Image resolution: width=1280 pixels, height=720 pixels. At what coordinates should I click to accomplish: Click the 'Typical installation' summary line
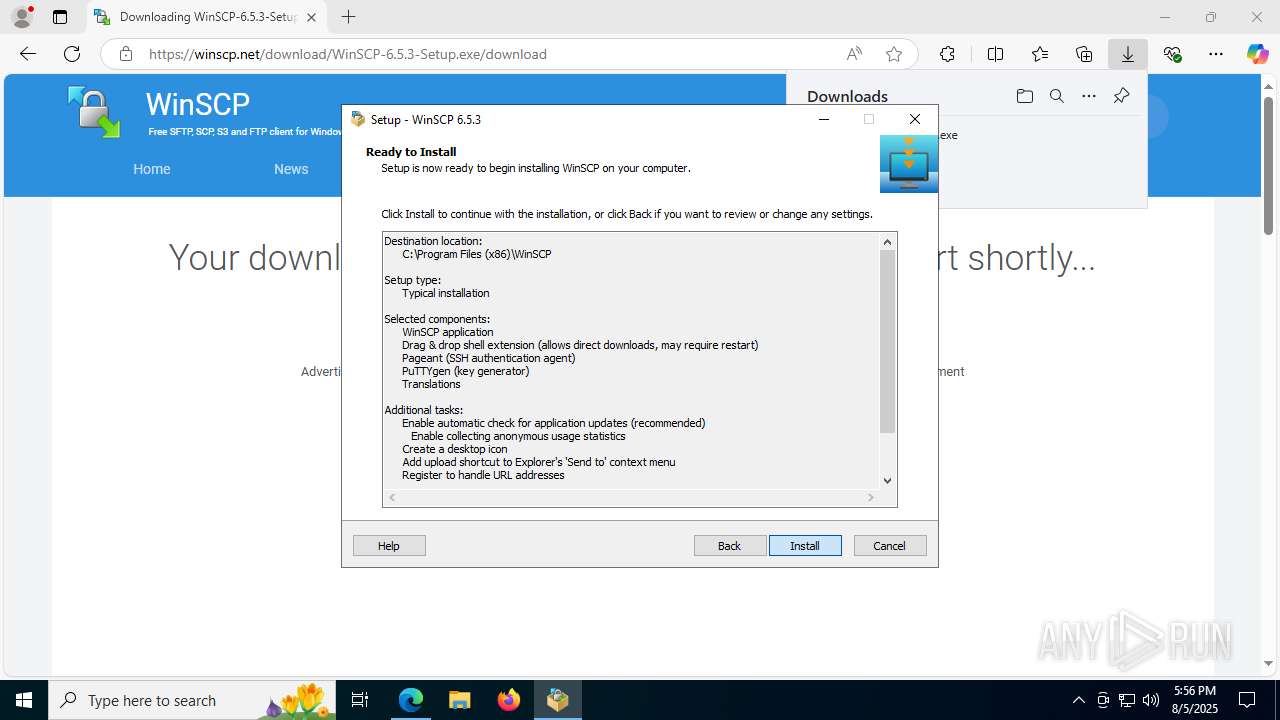tap(446, 293)
